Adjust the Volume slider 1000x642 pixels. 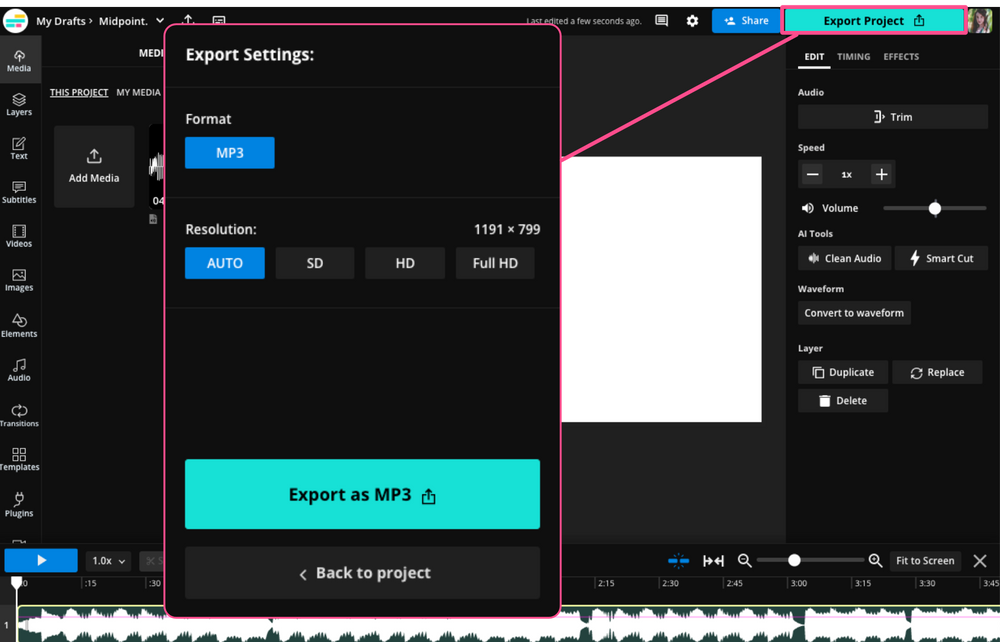(x=934, y=208)
